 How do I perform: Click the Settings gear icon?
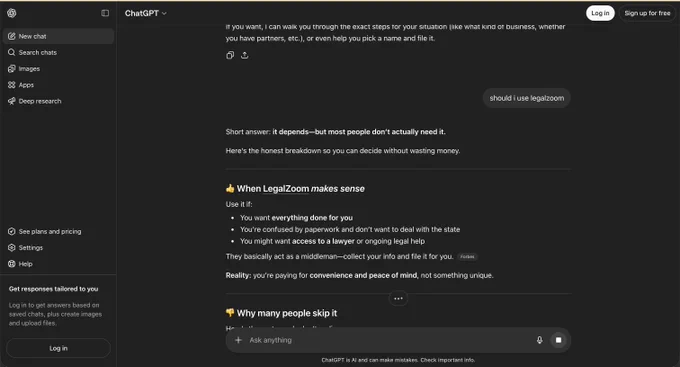pos(12,248)
